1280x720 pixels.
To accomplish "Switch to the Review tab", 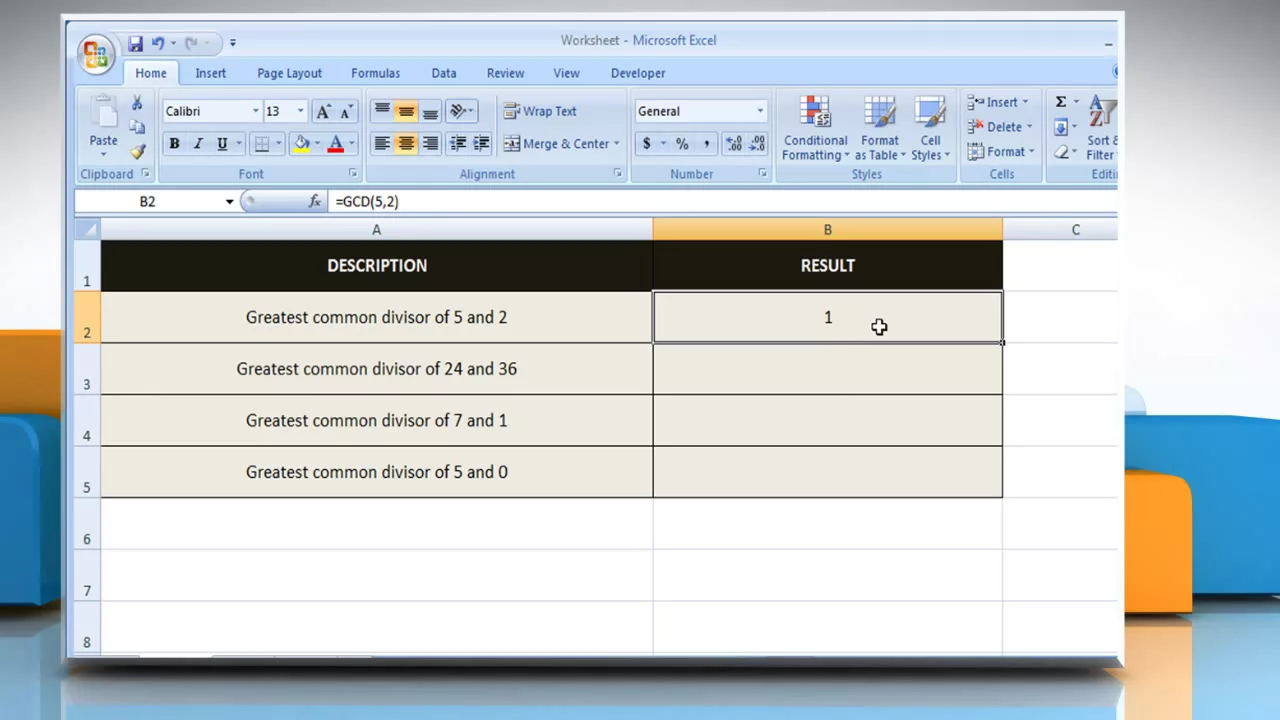I will click(x=505, y=73).
